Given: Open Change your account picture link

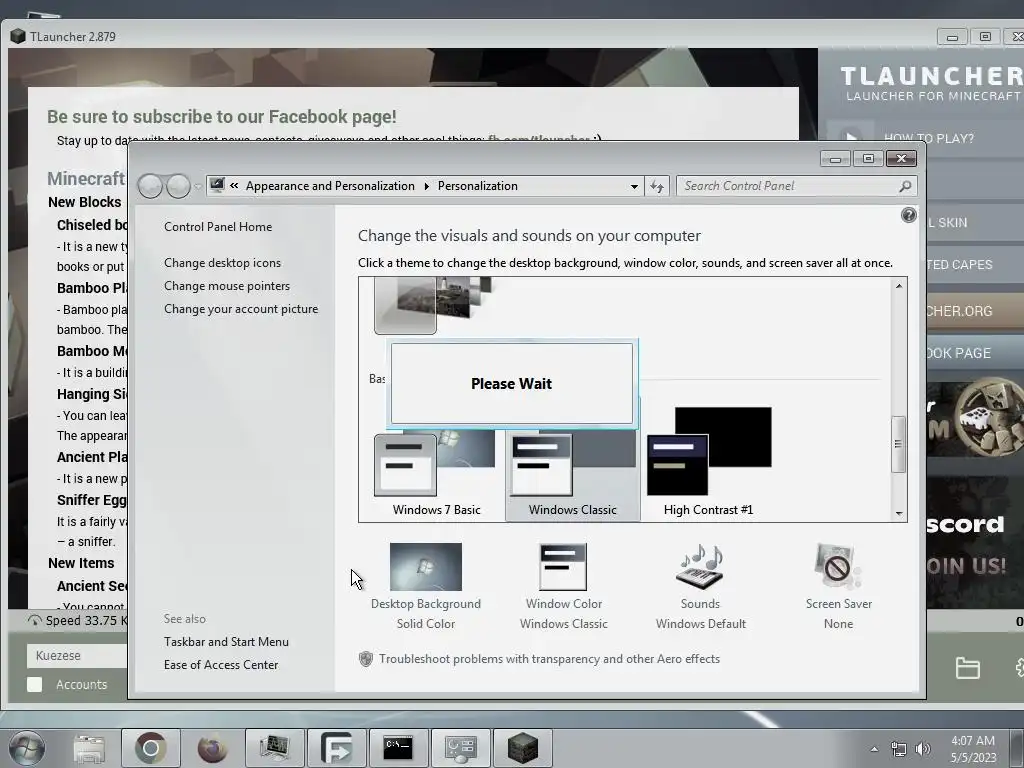Looking at the screenshot, I should pyautogui.click(x=241, y=309).
